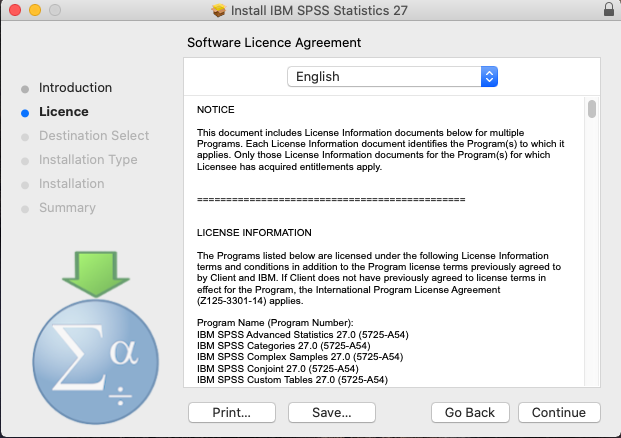Click the Installation Type step
Image resolution: width=621 pixels, height=438 pixels.
pos(88,160)
